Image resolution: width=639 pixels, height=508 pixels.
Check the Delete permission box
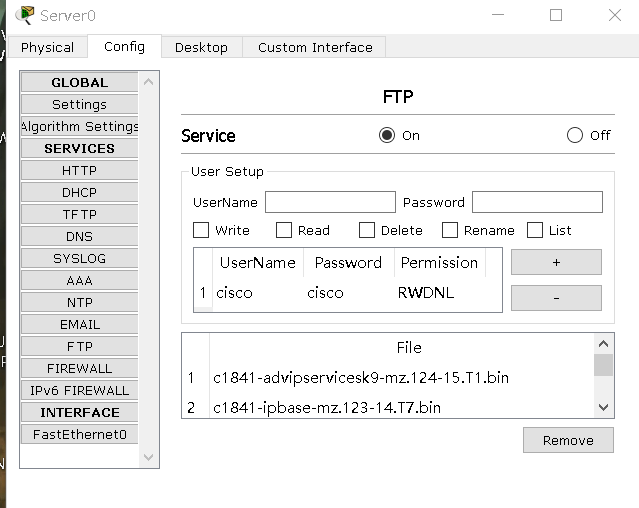click(x=367, y=230)
